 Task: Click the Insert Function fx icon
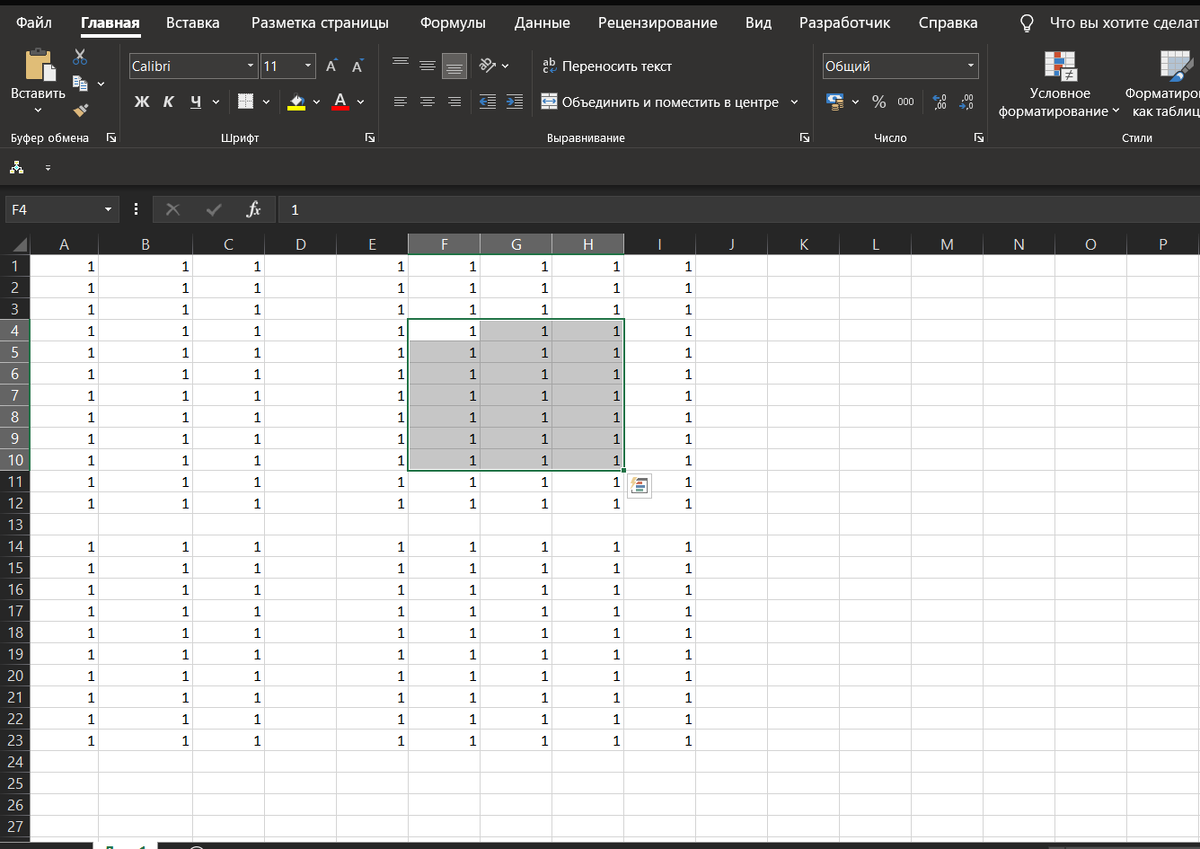[254, 210]
